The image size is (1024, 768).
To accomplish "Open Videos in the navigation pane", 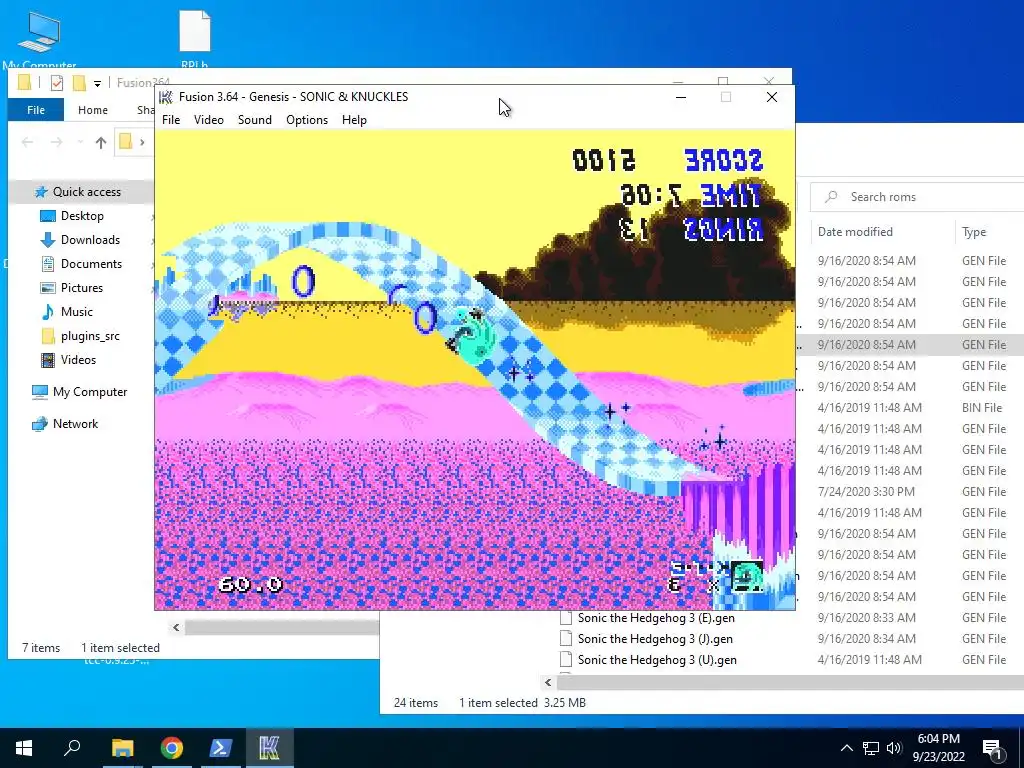I will point(78,360).
